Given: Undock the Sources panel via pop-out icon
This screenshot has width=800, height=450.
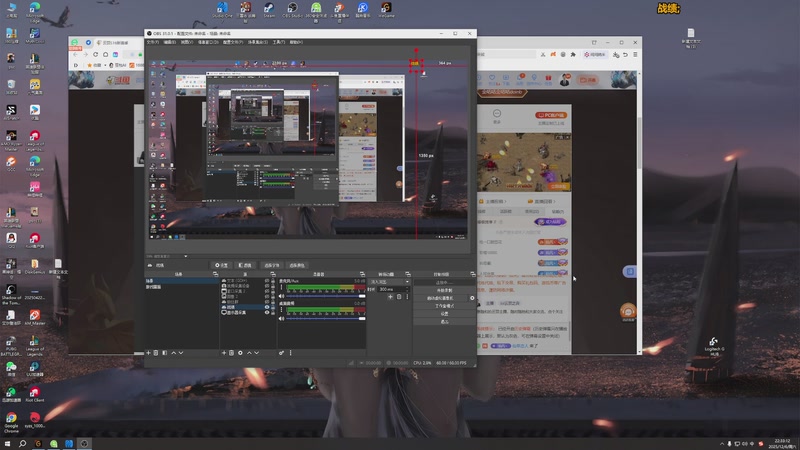Looking at the screenshot, I should coord(272,274).
